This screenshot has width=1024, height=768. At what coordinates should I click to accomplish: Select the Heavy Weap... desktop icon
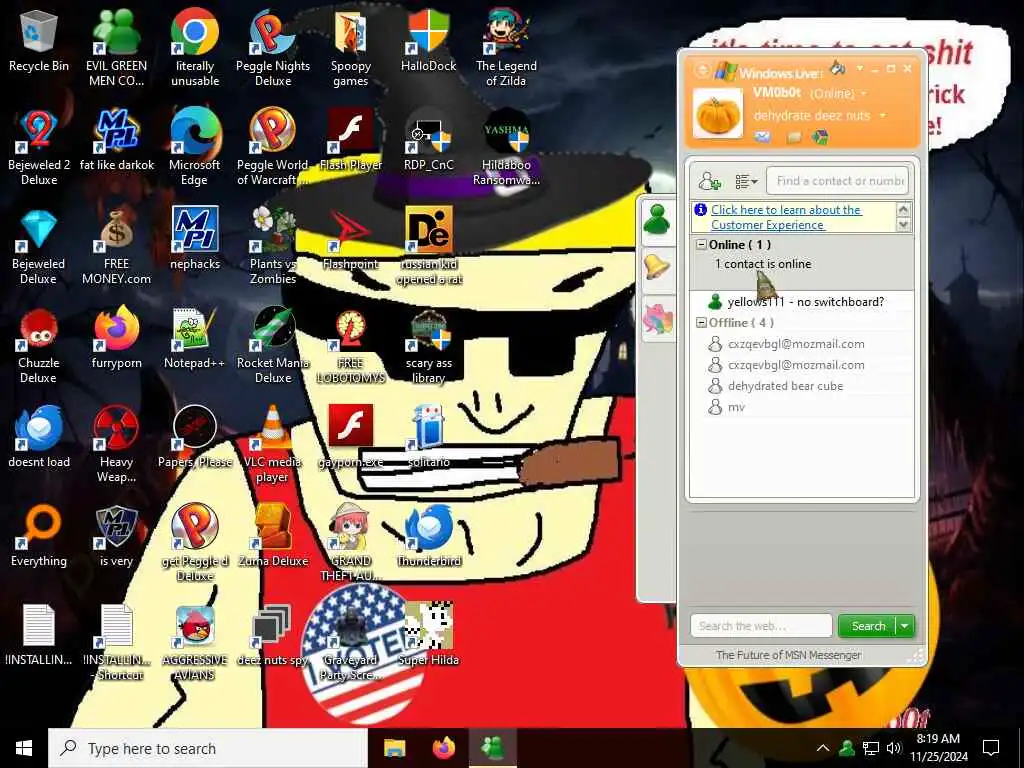click(116, 445)
